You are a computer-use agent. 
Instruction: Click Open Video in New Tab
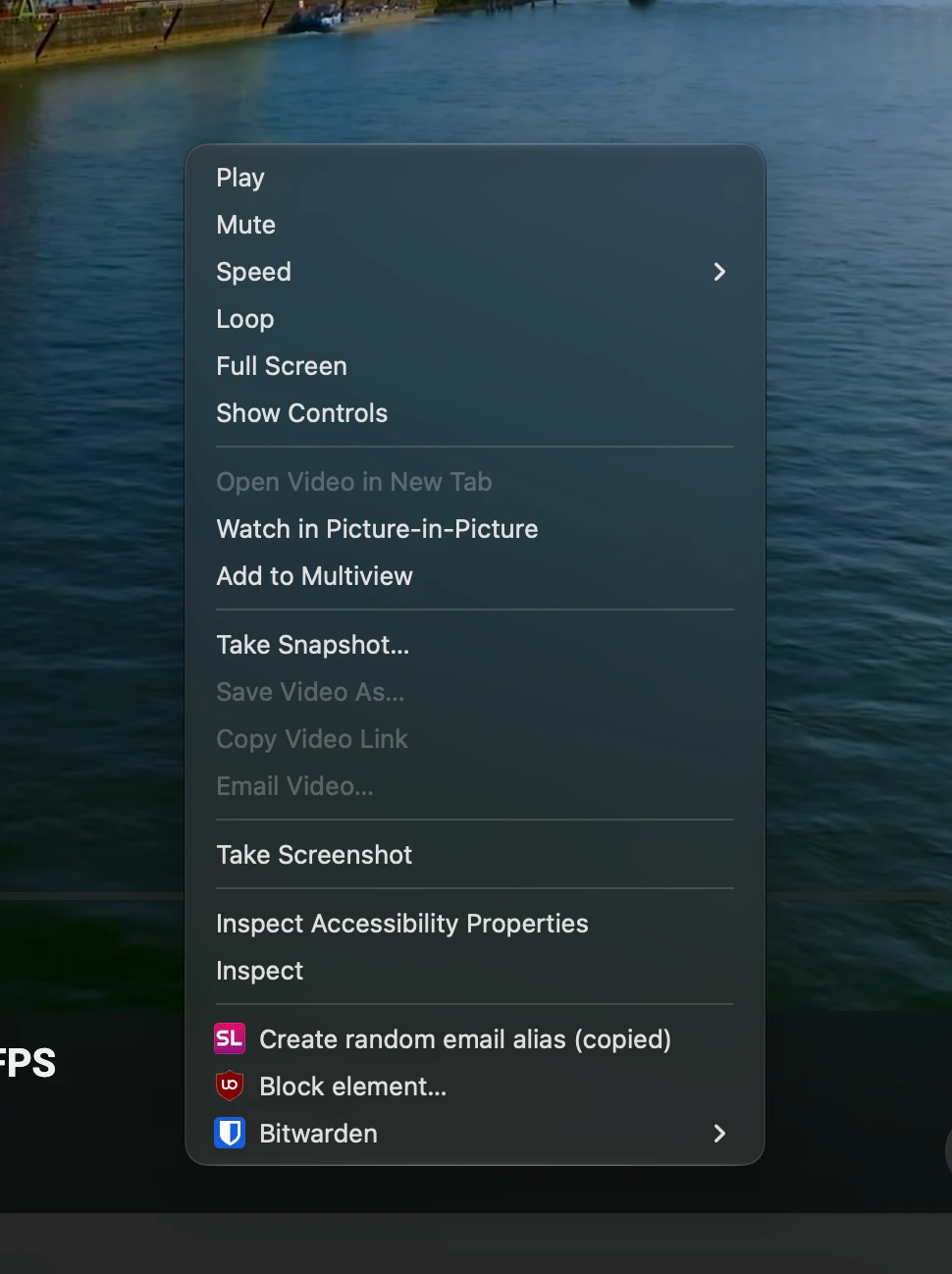pos(475,482)
